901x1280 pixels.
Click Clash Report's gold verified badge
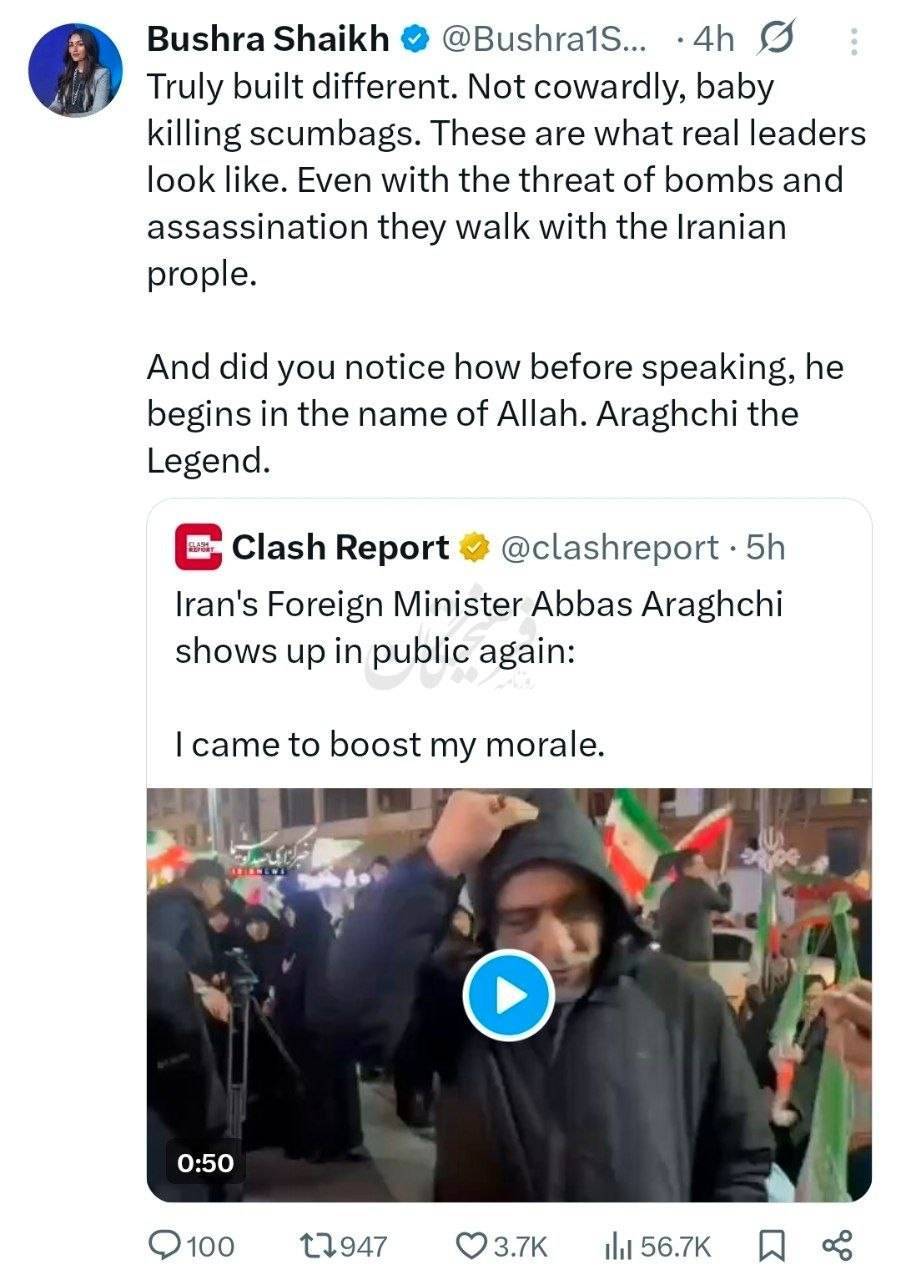tap(472, 548)
